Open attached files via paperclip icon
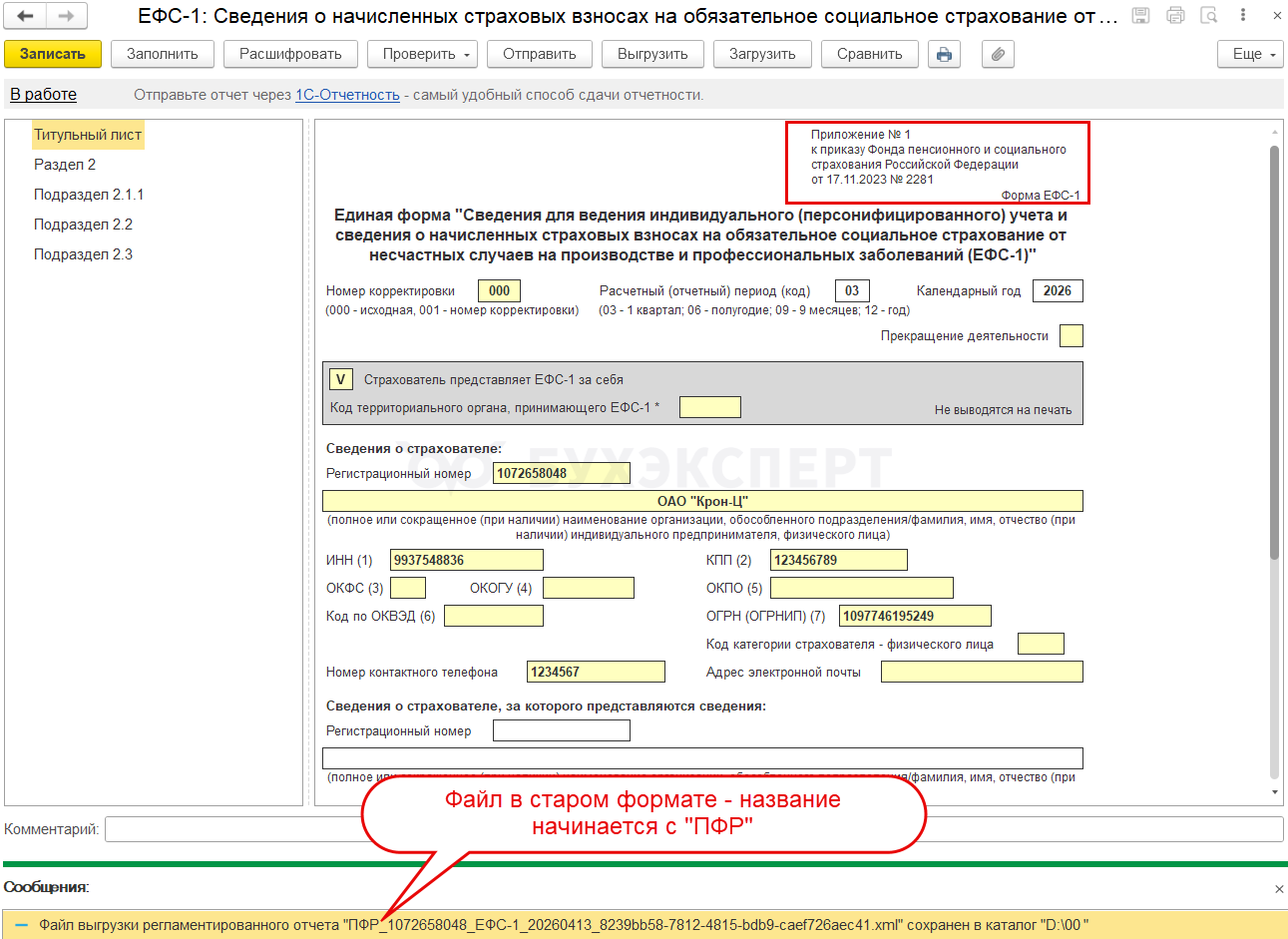The image size is (1288, 939). tap(998, 55)
